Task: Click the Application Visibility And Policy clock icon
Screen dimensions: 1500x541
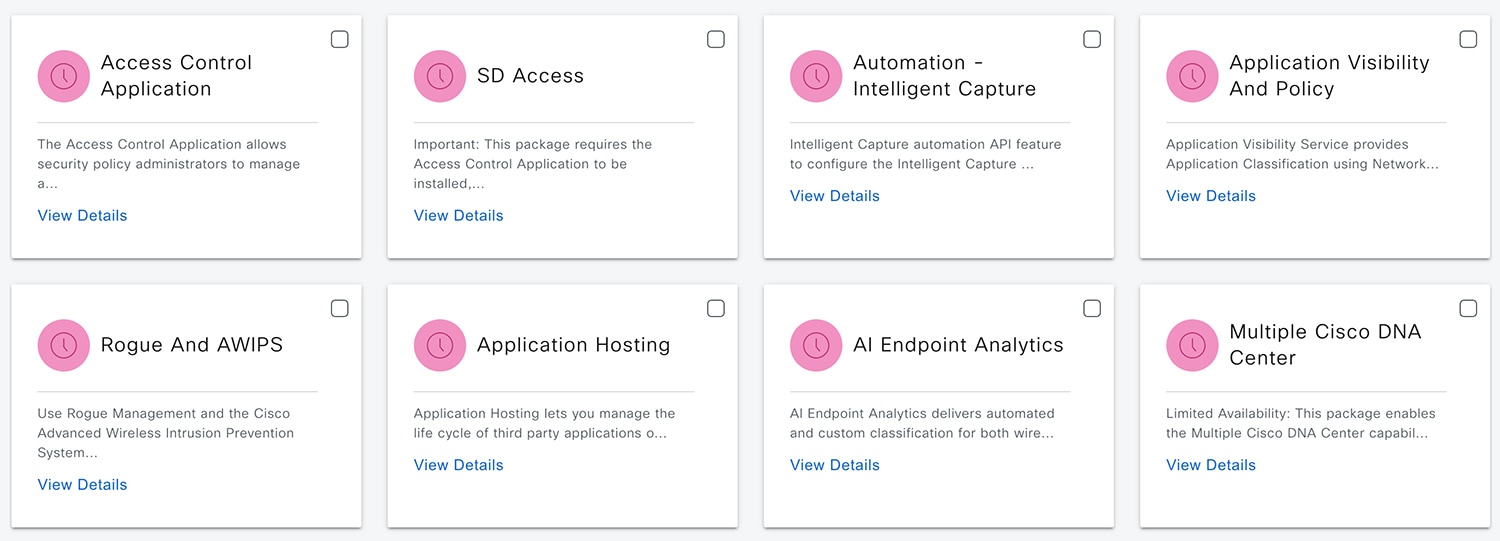Action: click(1192, 76)
